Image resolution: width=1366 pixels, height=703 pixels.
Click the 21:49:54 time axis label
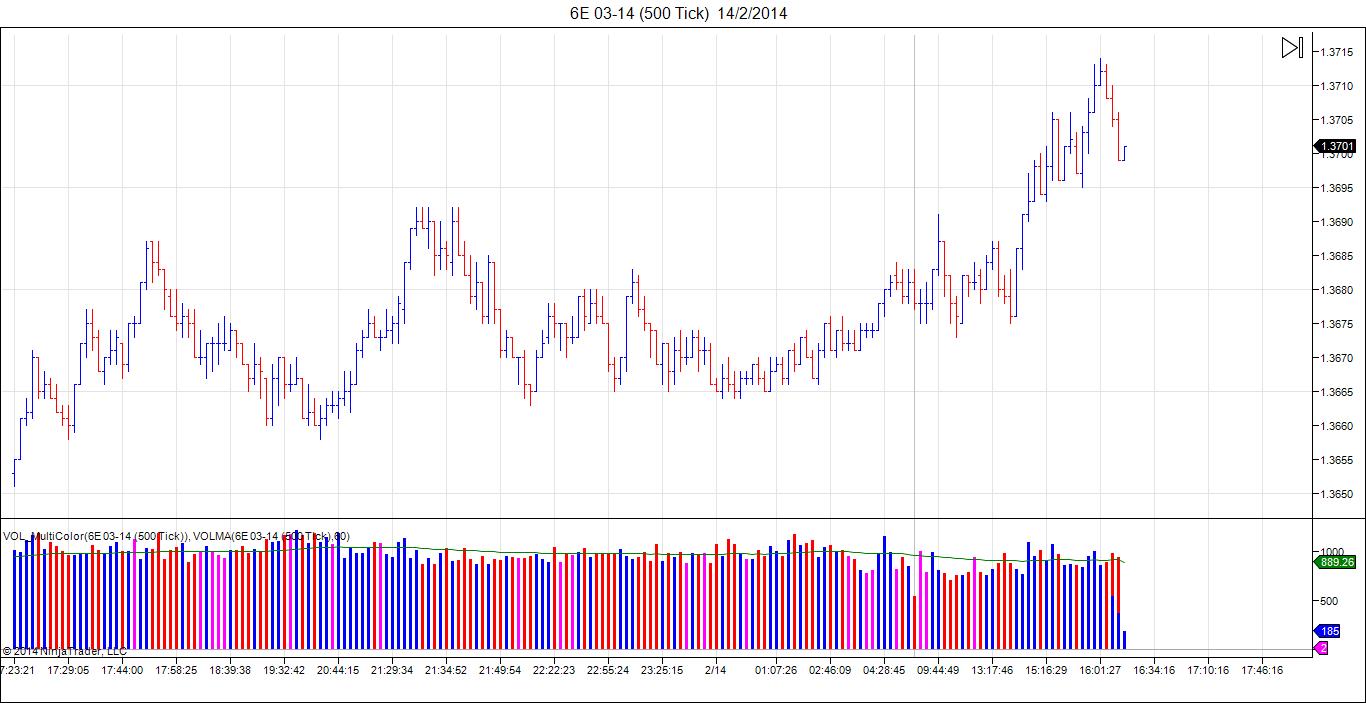(500, 670)
